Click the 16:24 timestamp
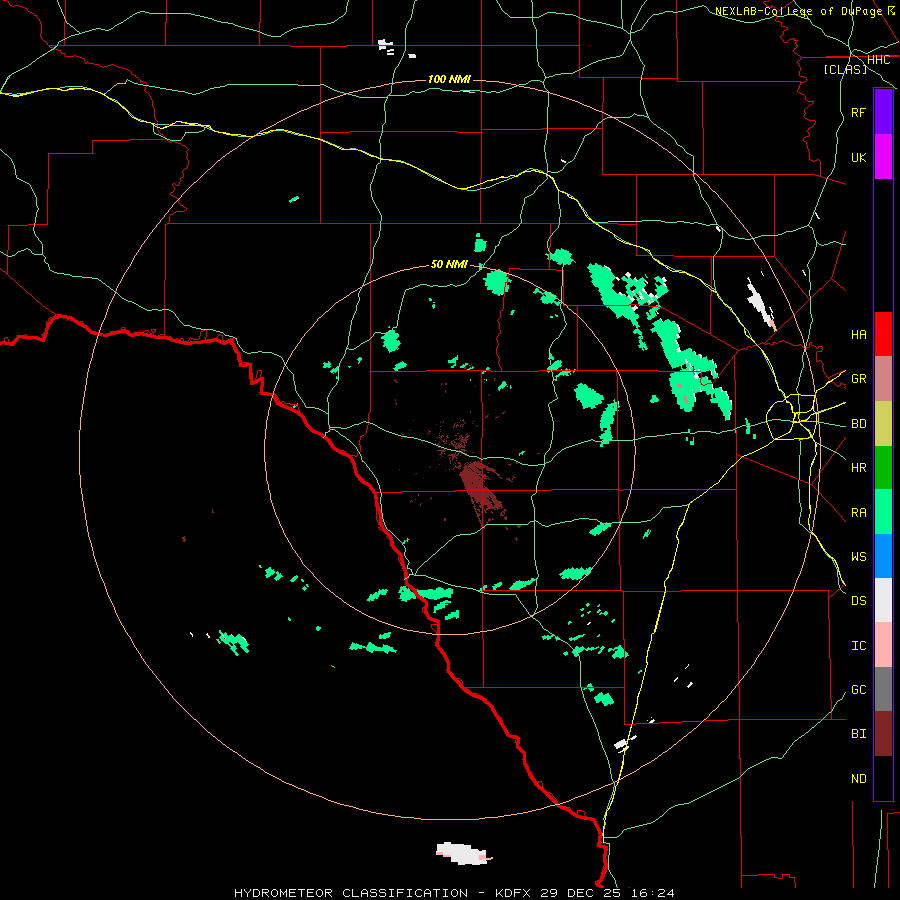900x900 pixels. coord(652,893)
